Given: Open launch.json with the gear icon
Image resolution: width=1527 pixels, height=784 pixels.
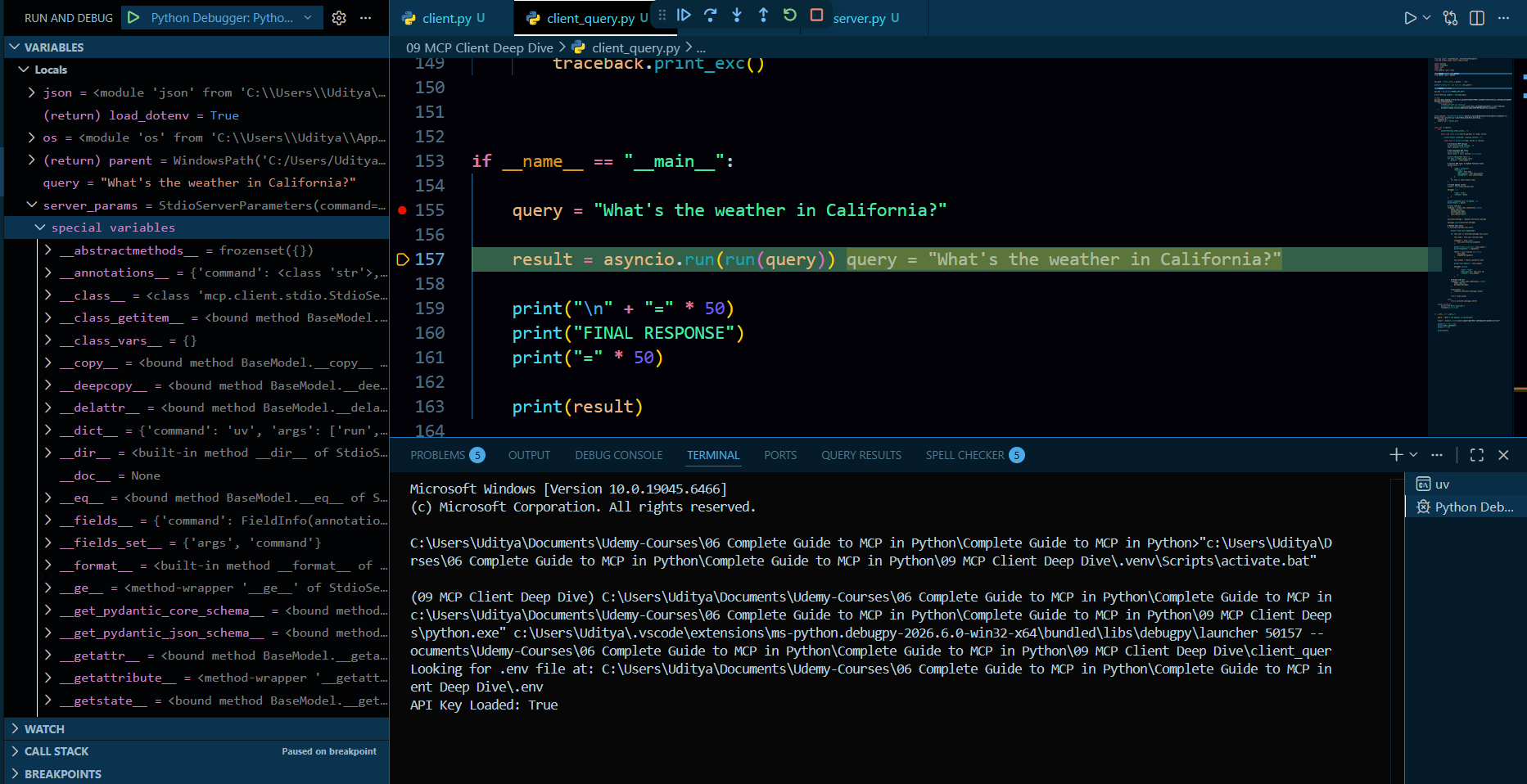Looking at the screenshot, I should pos(339,17).
